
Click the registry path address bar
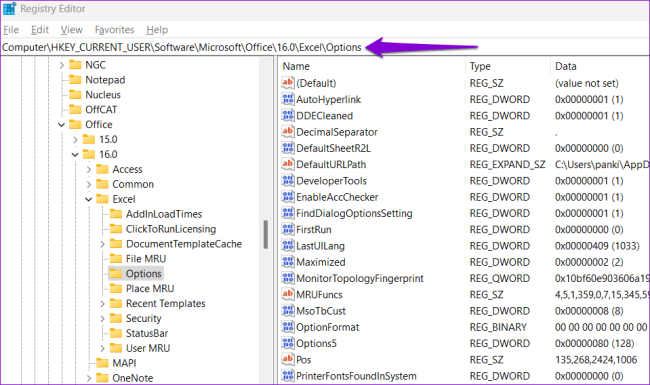coord(325,47)
